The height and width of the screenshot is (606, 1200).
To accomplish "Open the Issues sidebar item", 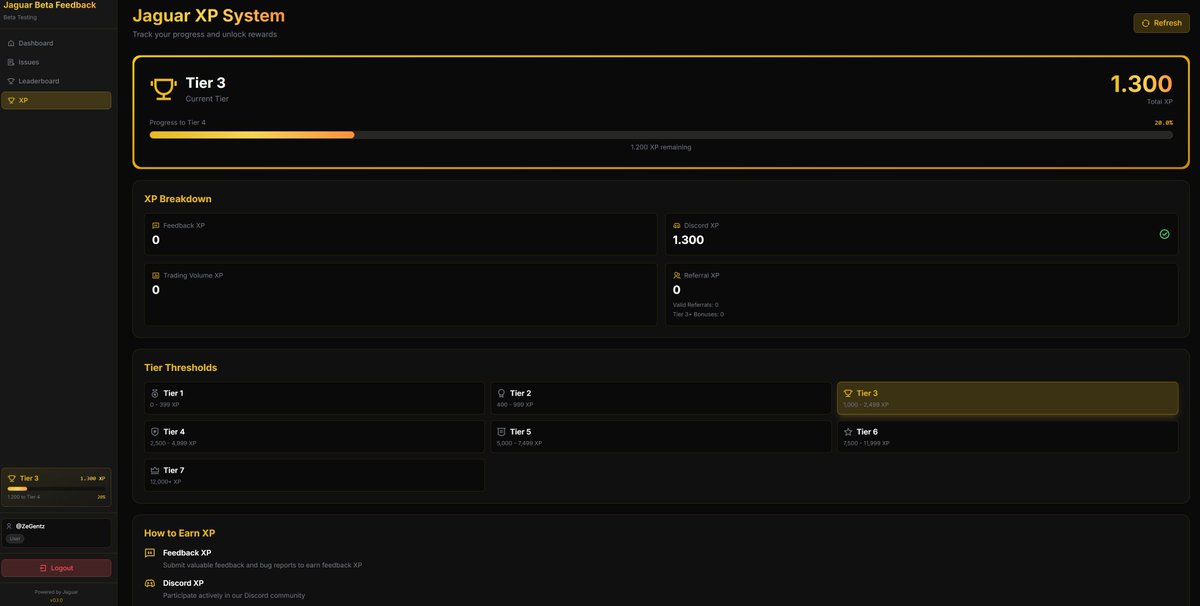I will pyautogui.click(x=56, y=62).
